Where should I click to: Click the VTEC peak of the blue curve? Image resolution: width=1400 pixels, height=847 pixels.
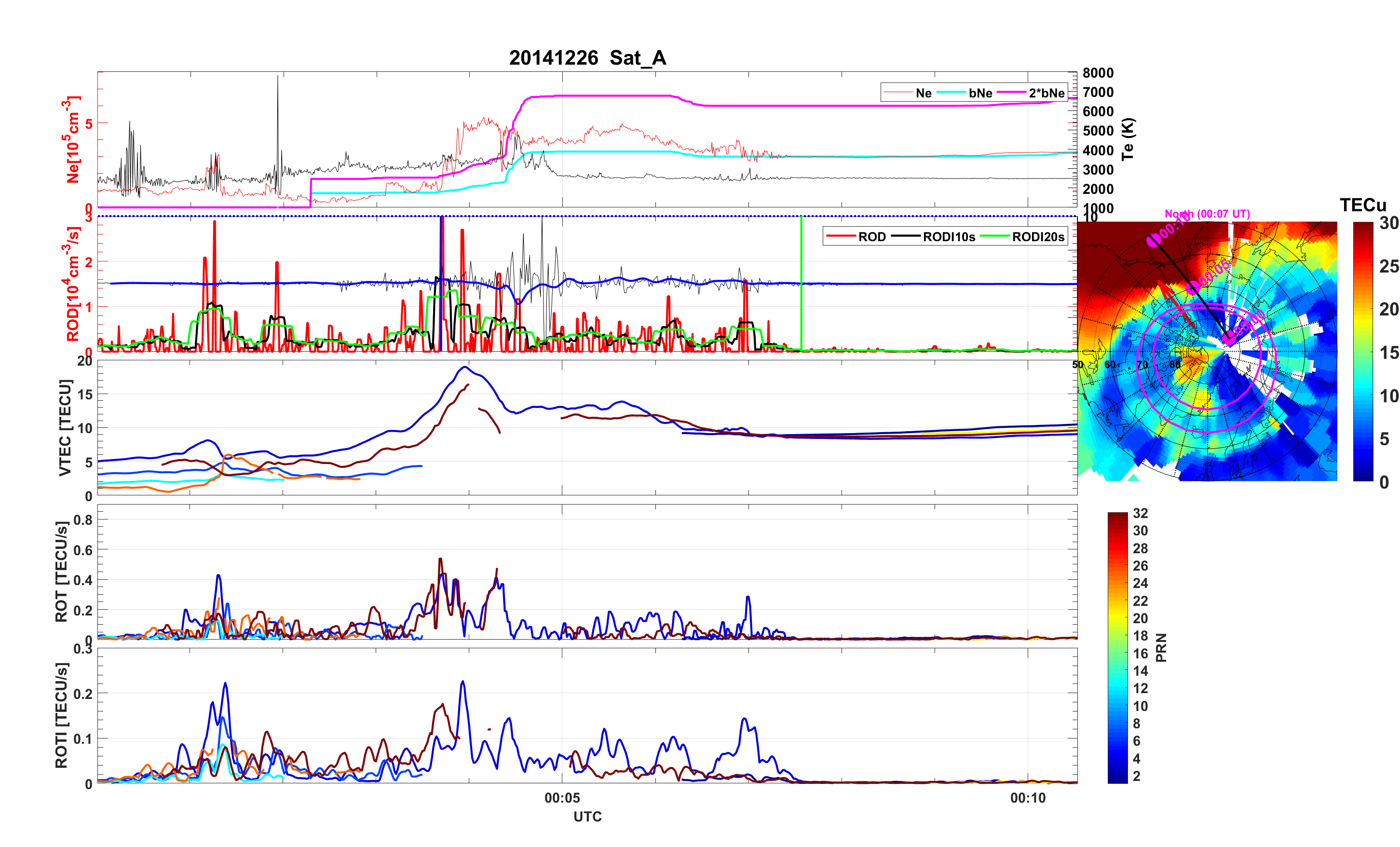465,367
